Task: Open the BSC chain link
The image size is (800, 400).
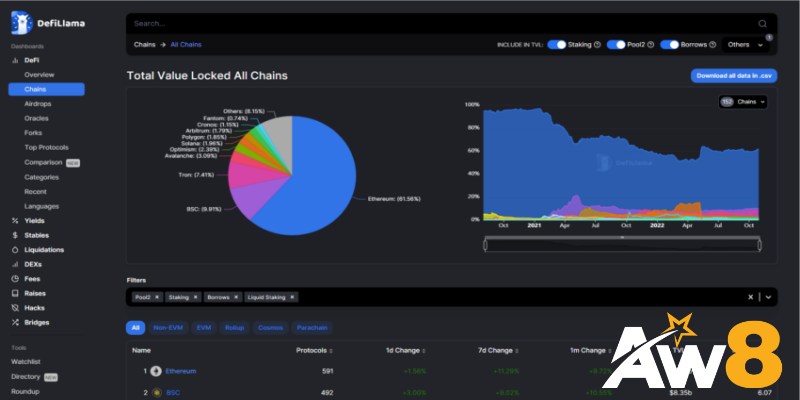Action: click(x=172, y=393)
